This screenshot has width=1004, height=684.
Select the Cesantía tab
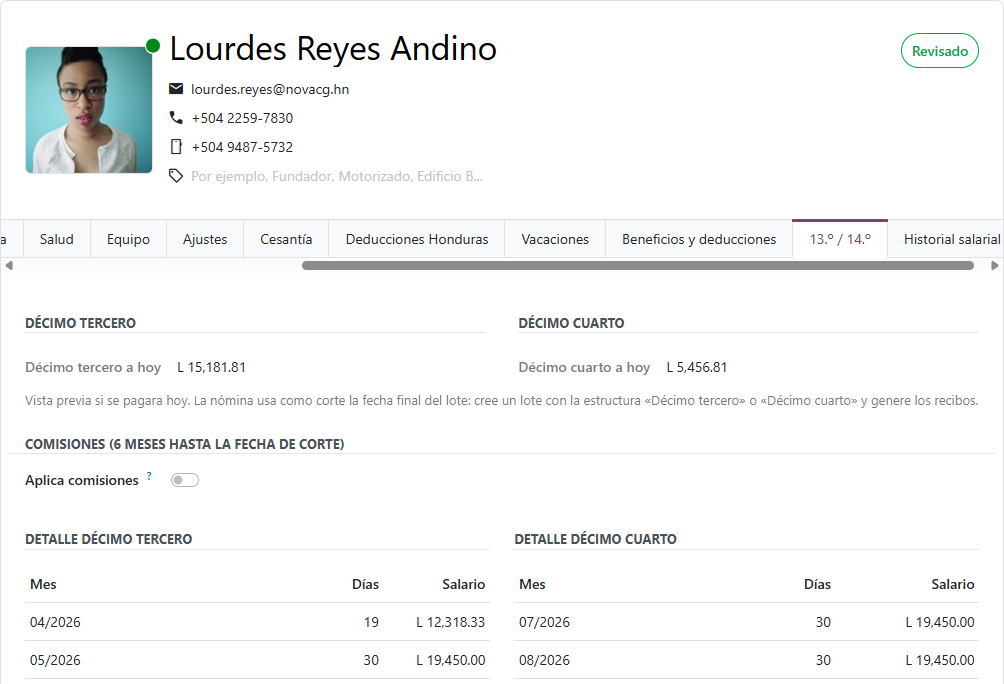tap(286, 239)
